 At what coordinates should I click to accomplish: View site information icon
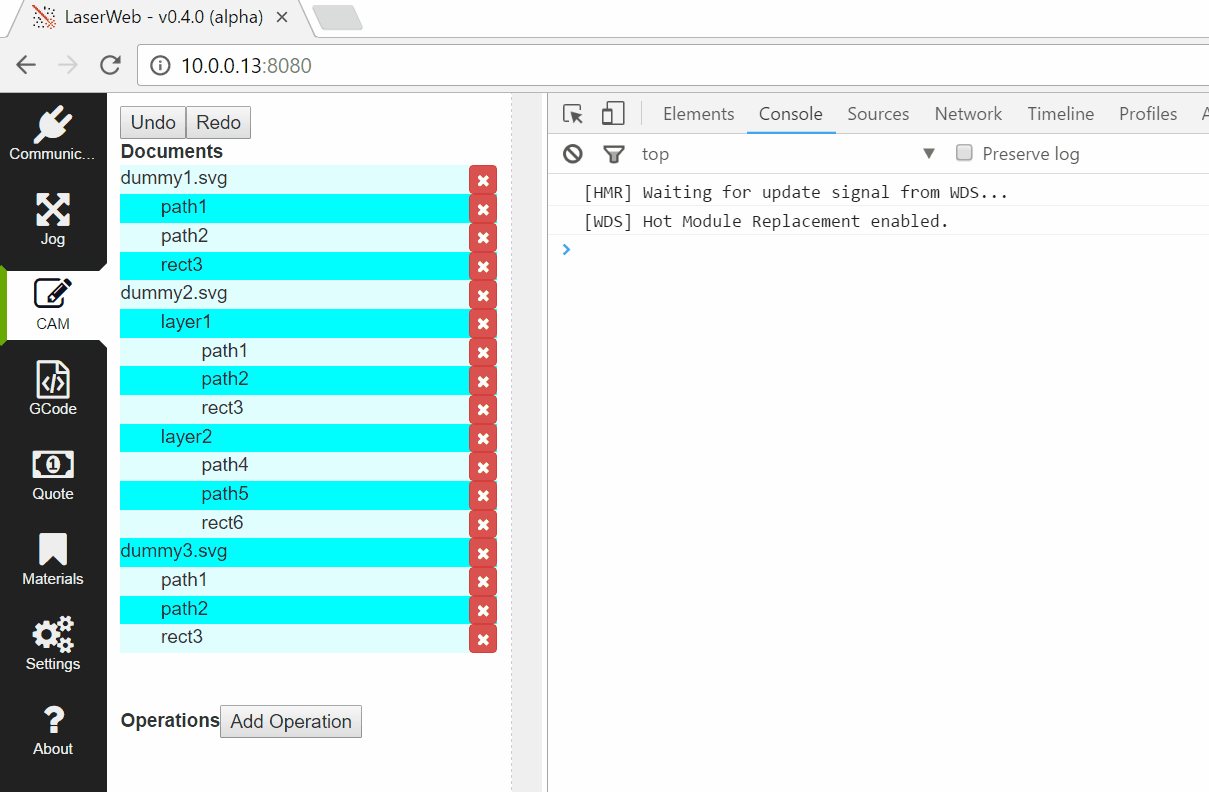(x=160, y=66)
